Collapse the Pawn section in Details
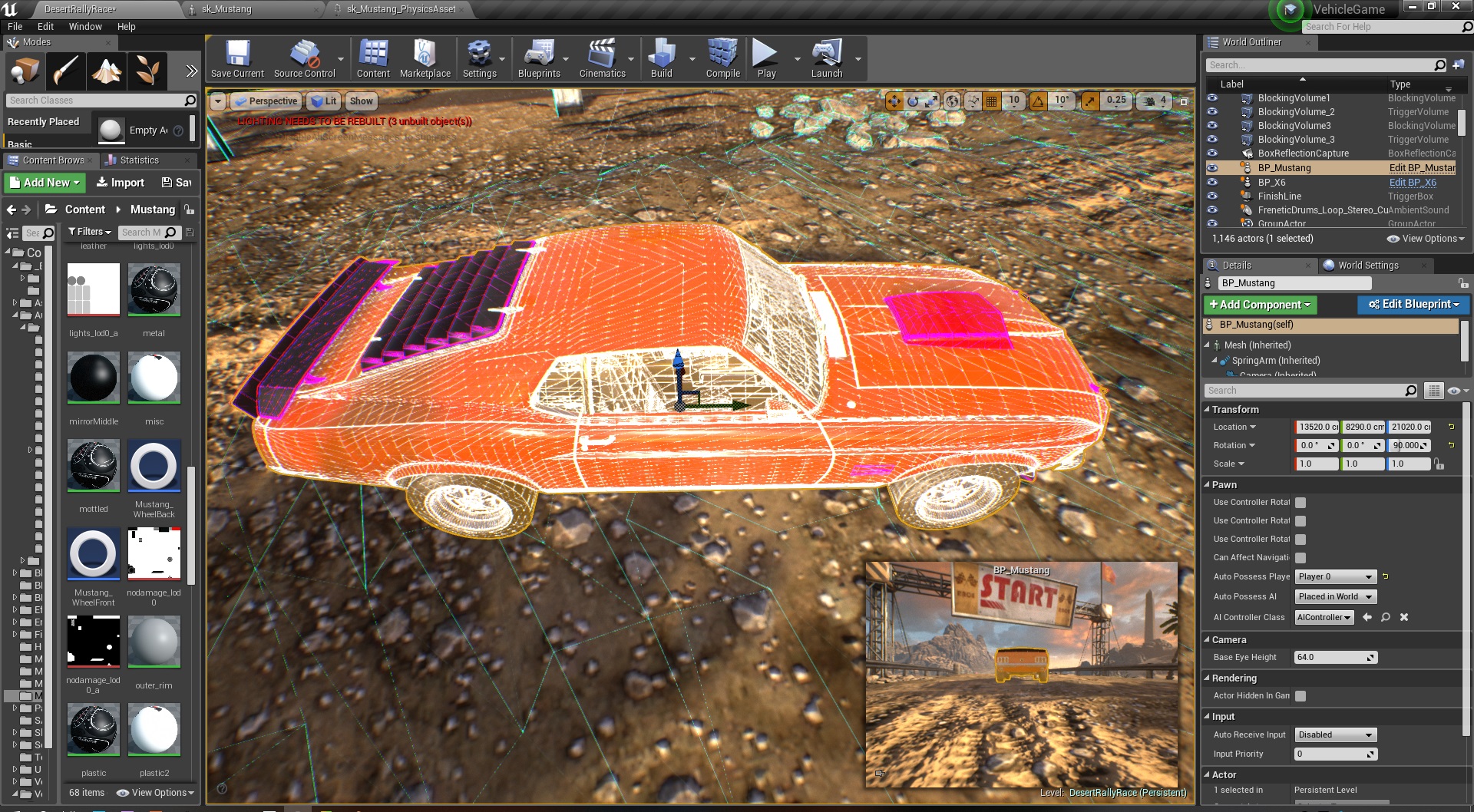This screenshot has width=1474, height=812. (1207, 485)
